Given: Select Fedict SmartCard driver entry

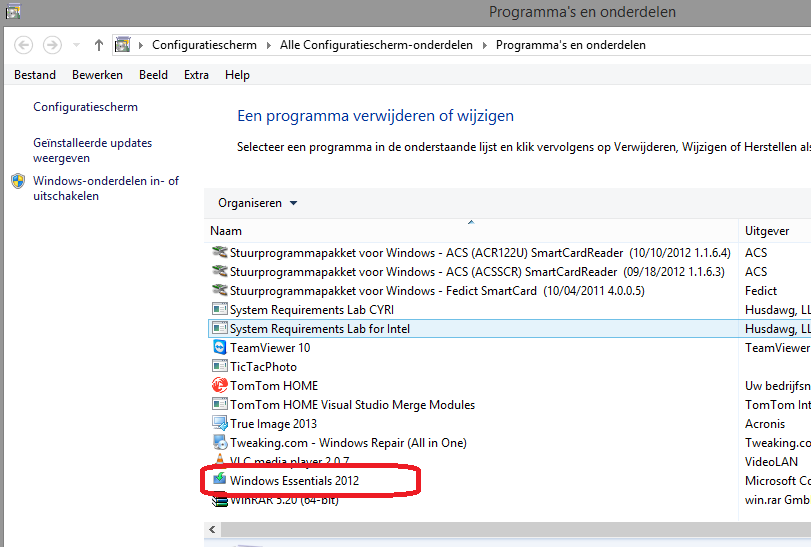Looking at the screenshot, I should pos(437,291).
